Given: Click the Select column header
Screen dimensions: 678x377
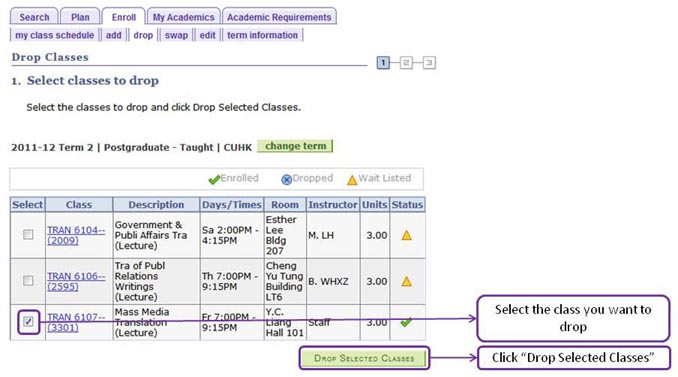Looking at the screenshot, I should click(x=27, y=204).
